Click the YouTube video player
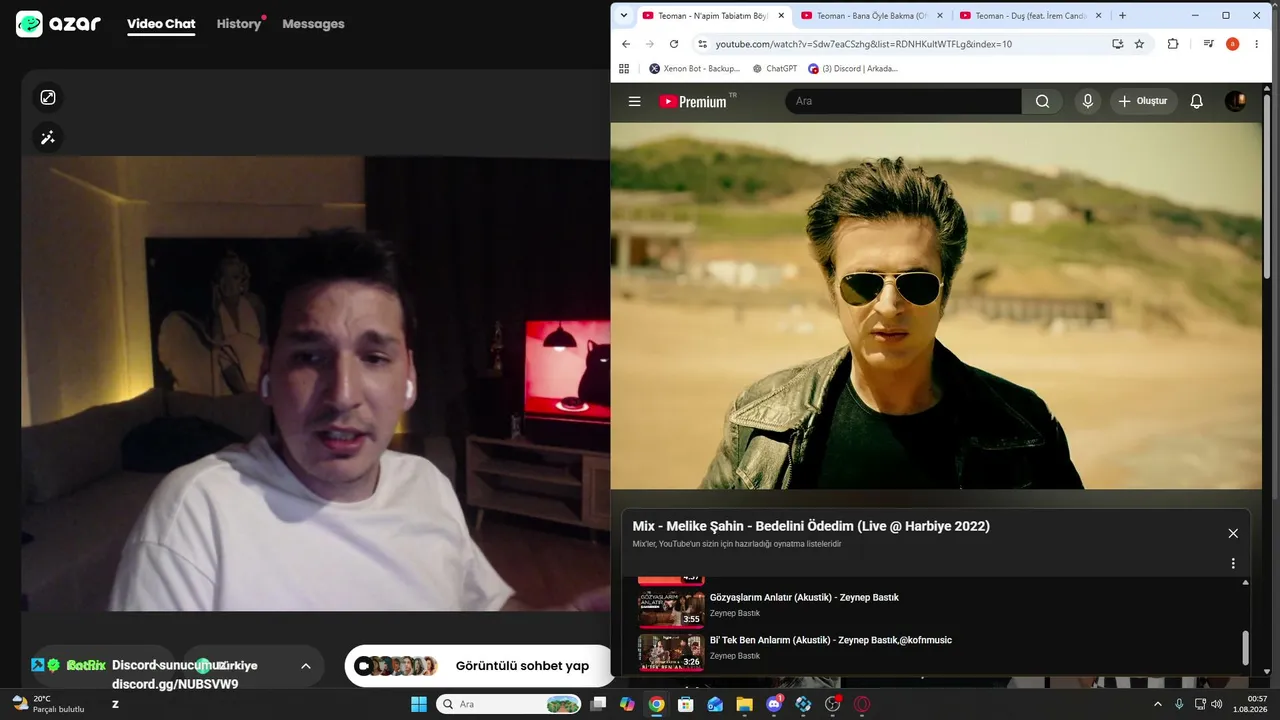Screen dimensions: 1280x720 pyautogui.click(x=936, y=306)
